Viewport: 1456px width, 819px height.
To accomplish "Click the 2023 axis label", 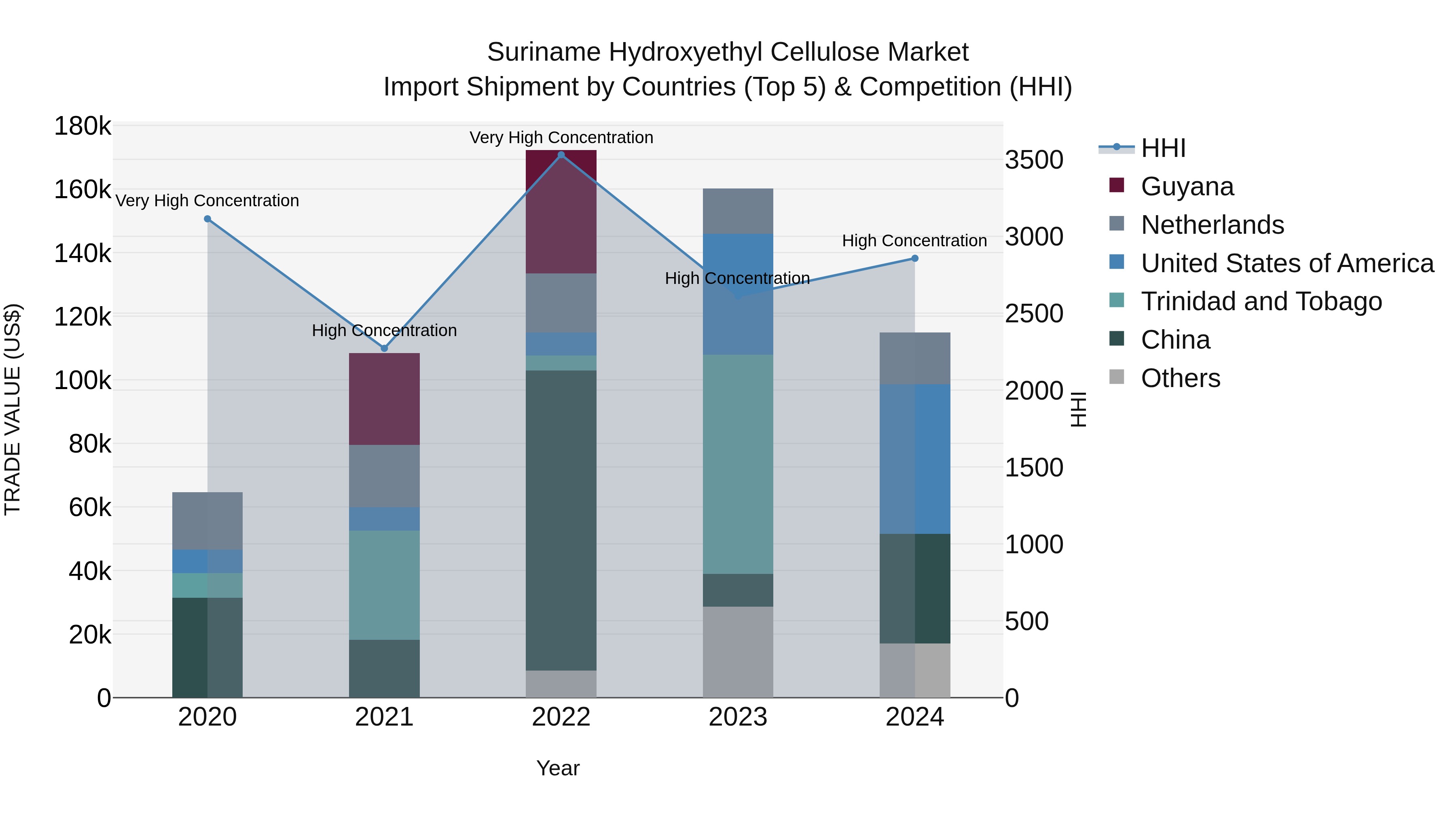I will 738,717.
